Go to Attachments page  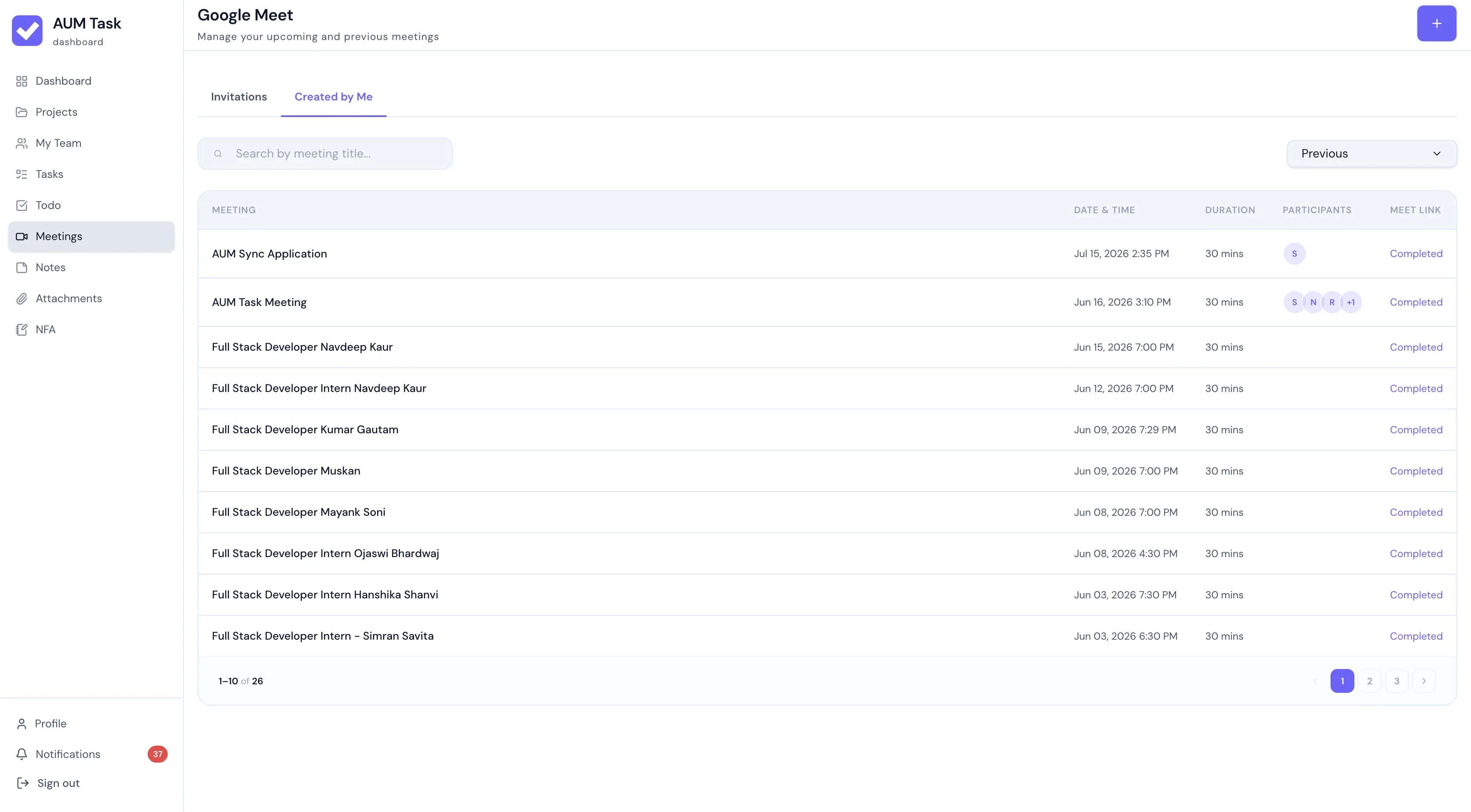click(92, 299)
